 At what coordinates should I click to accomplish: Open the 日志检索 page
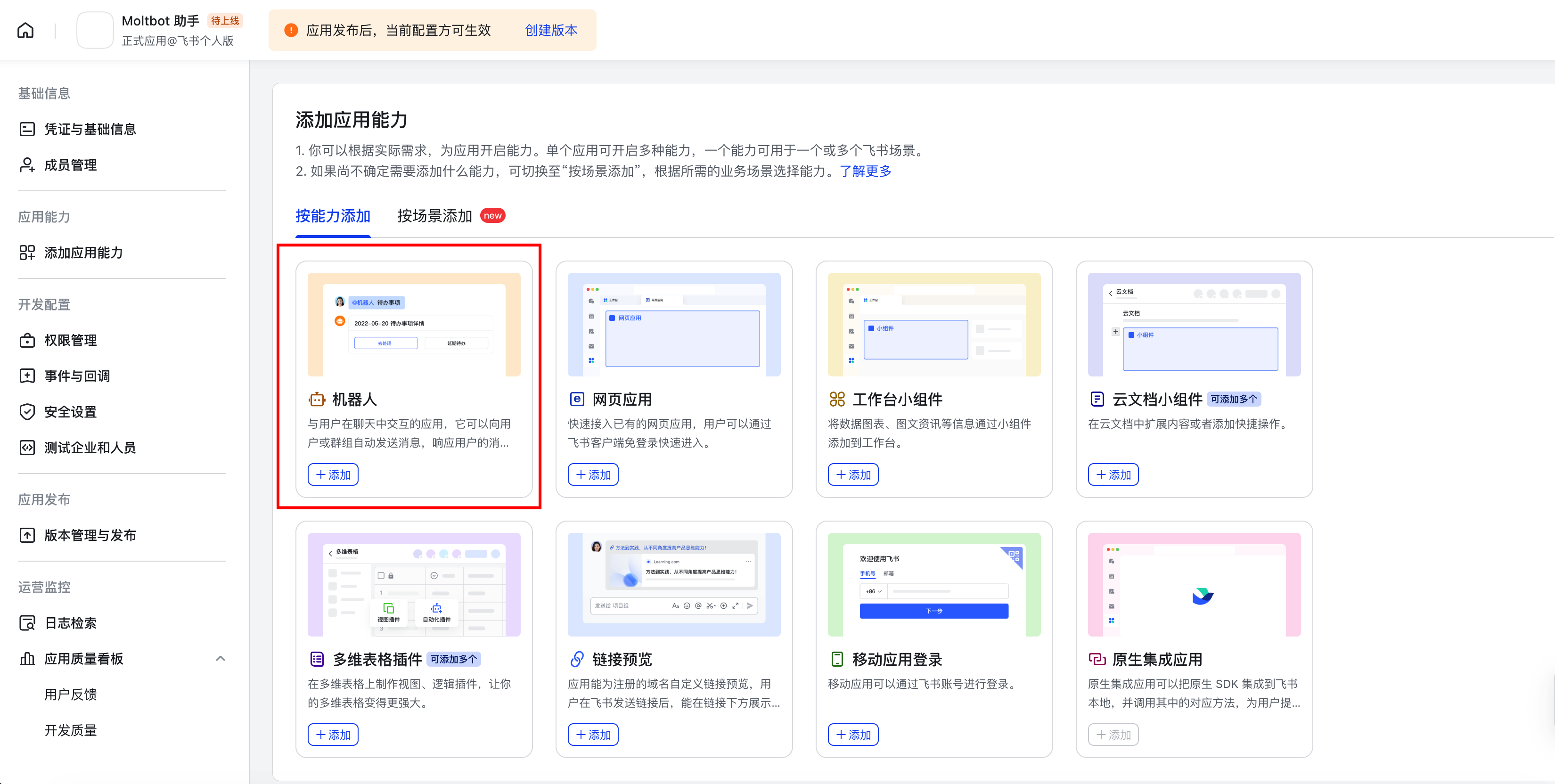pyautogui.click(x=70, y=622)
